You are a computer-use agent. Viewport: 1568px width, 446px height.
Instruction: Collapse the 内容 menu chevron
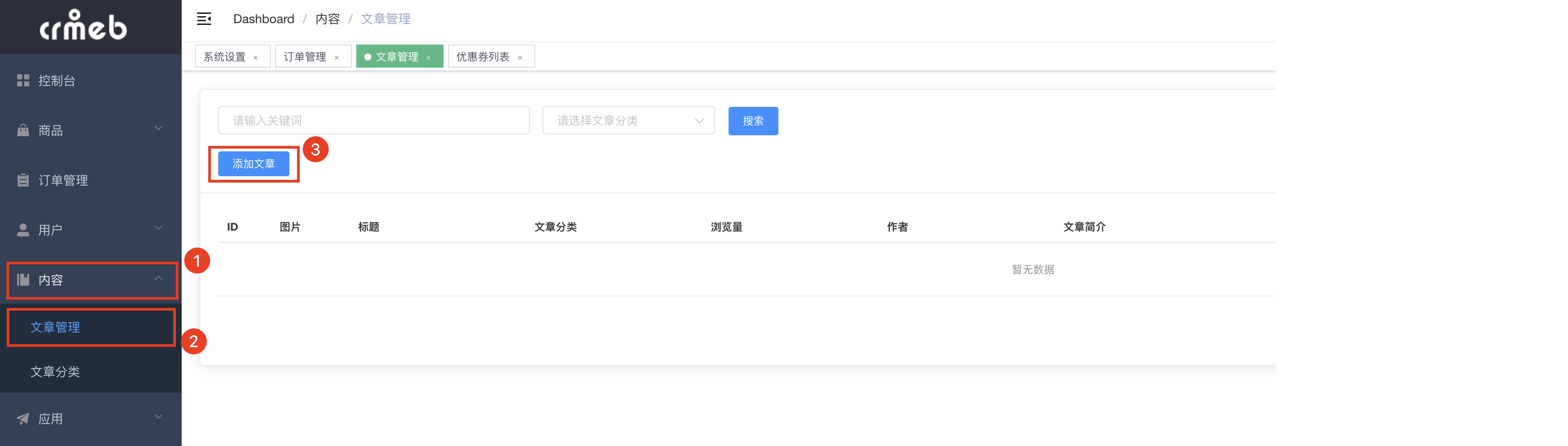[x=158, y=279]
